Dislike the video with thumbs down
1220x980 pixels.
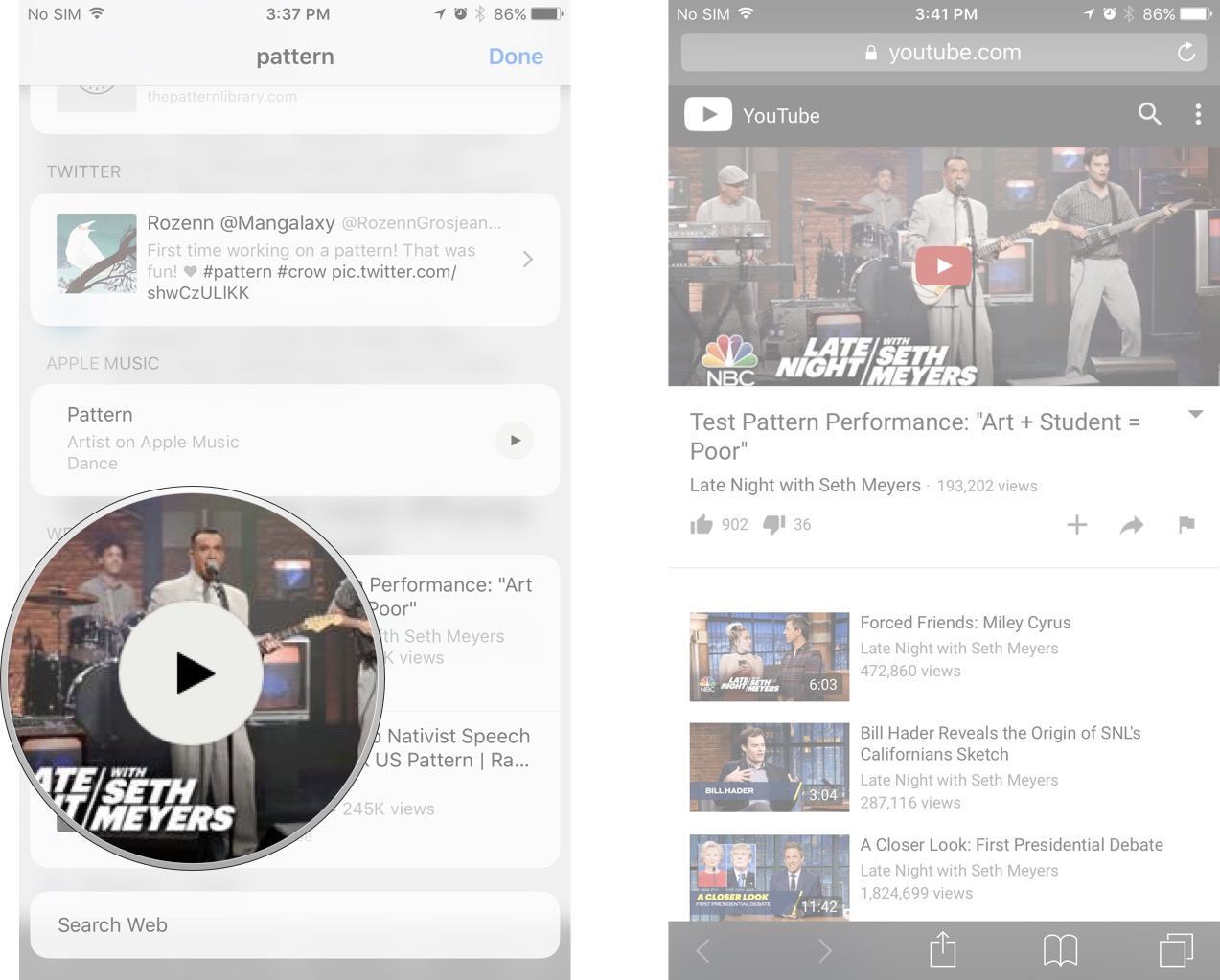click(773, 524)
